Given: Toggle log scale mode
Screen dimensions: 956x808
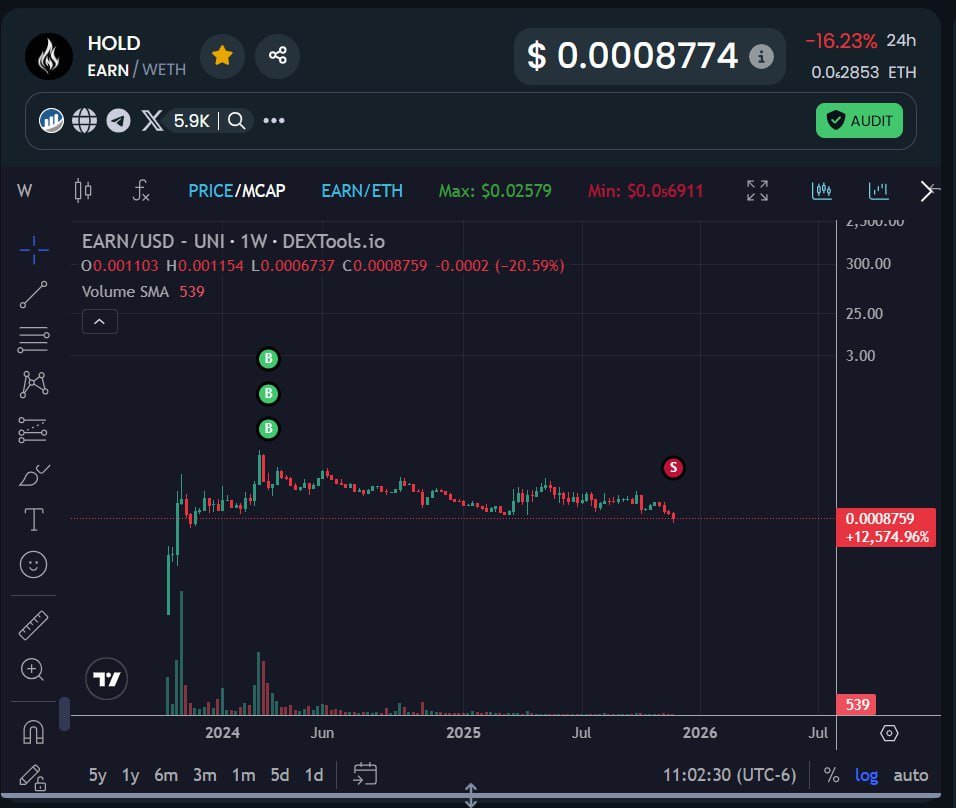Looking at the screenshot, I should [x=866, y=775].
